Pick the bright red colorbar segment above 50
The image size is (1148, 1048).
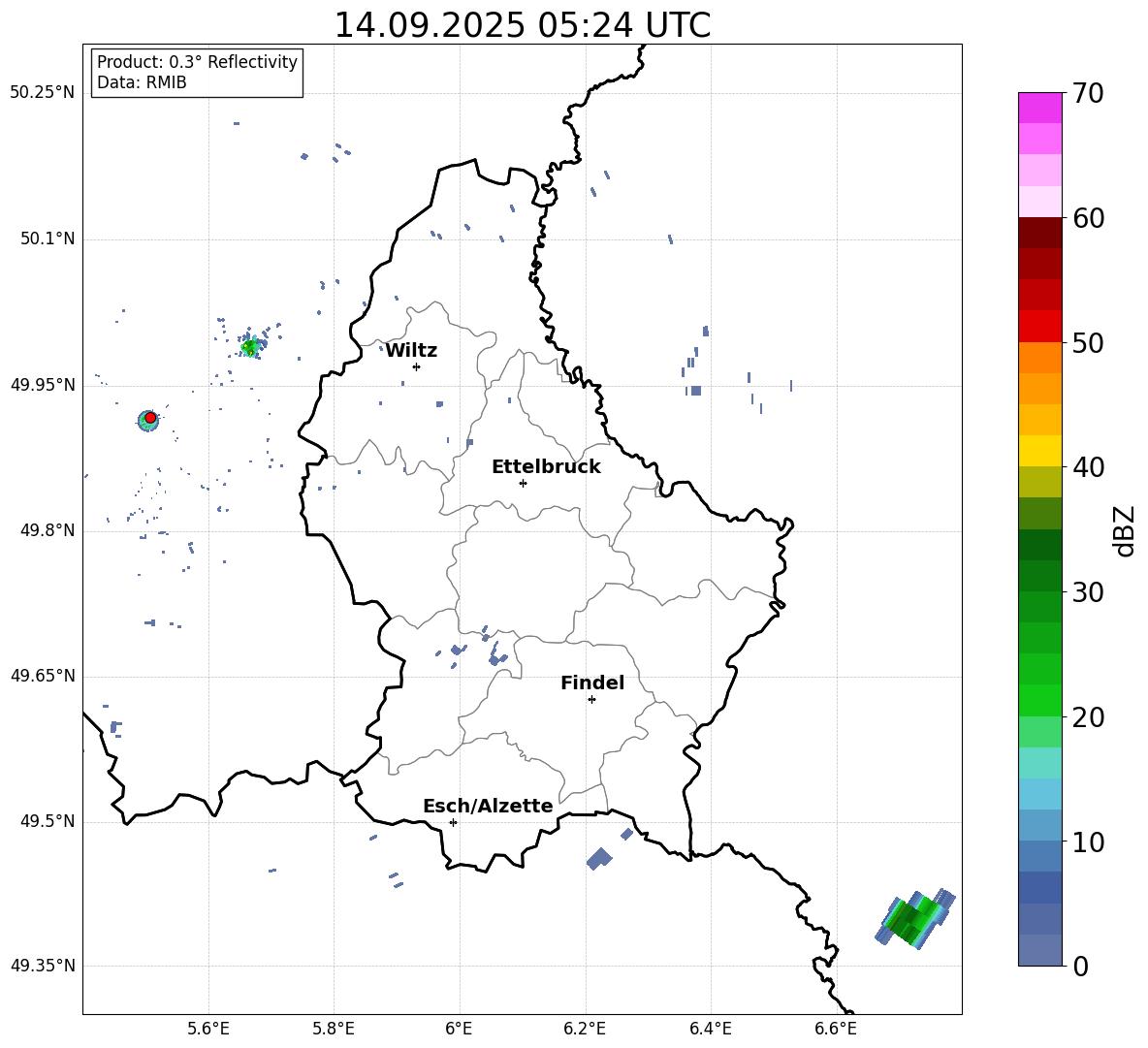tap(1039, 326)
